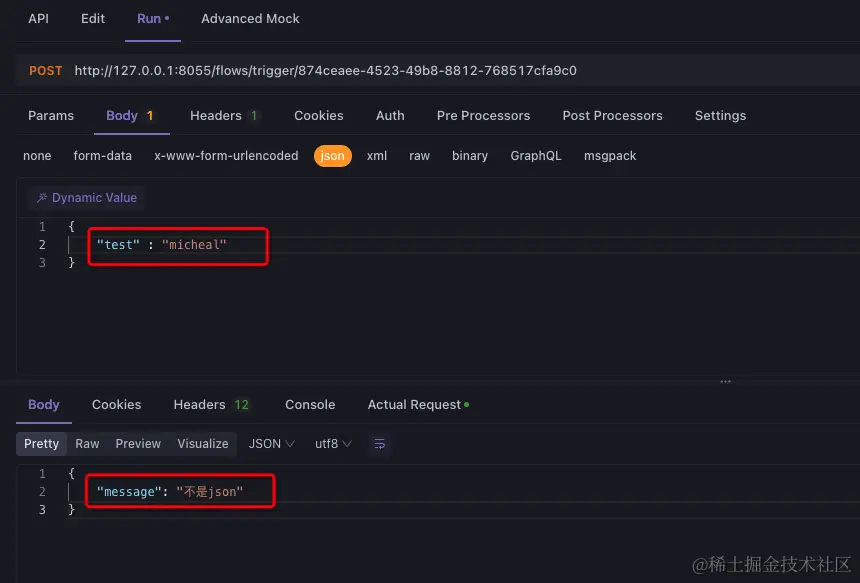Viewport: 860px width, 583px height.
Task: Open the JSON format dropdown
Action: [x=271, y=444]
